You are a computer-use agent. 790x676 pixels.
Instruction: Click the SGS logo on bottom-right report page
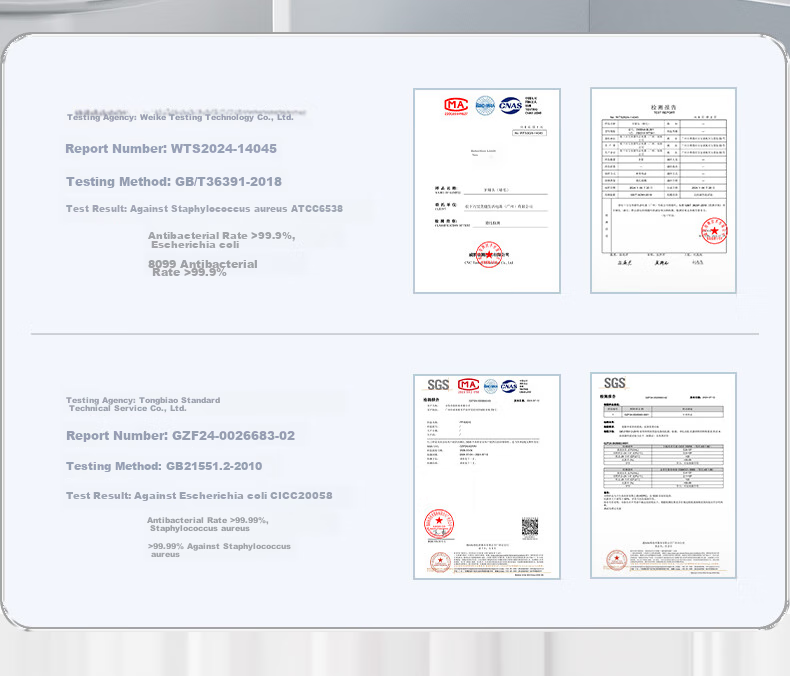pos(615,383)
